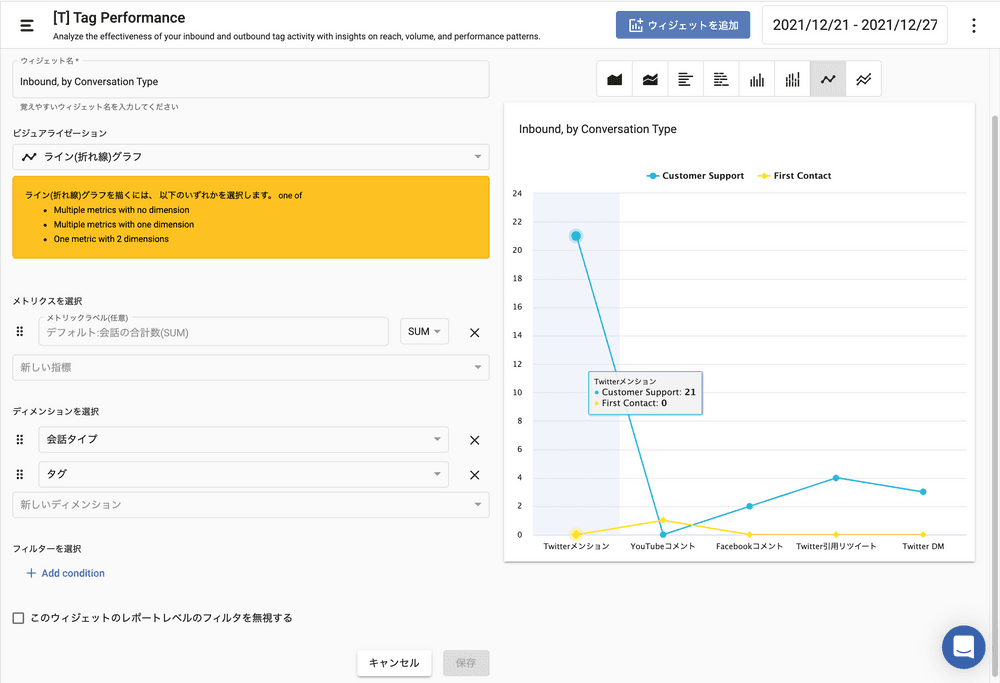Click the ウィジェットを追加 button
The width and height of the screenshot is (1000, 683).
683,26
